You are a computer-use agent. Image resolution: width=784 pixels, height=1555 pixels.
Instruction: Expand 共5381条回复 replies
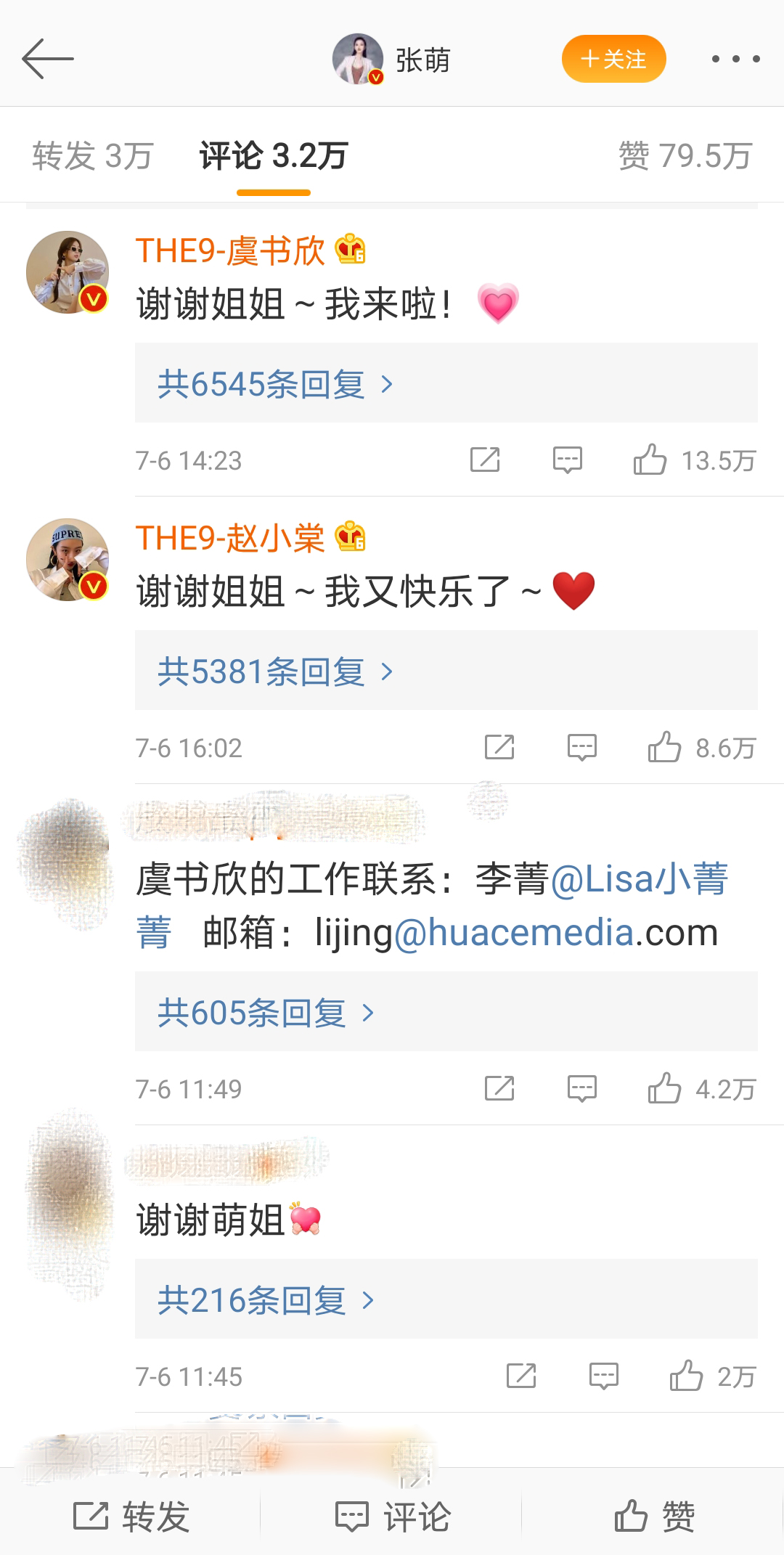446,671
